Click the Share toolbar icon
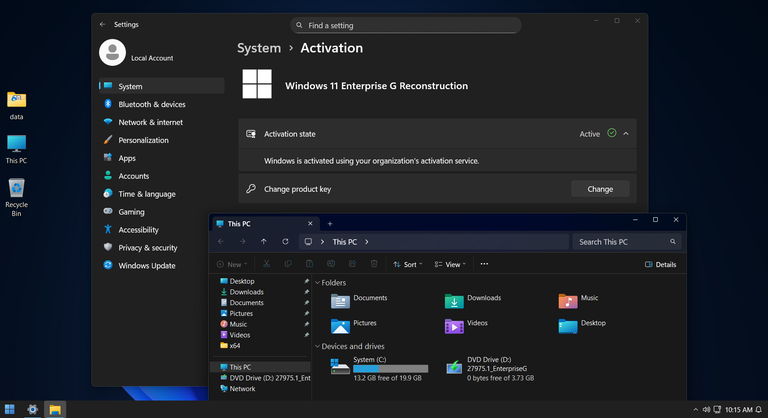Viewport: 768px width, 418px height. point(352,264)
